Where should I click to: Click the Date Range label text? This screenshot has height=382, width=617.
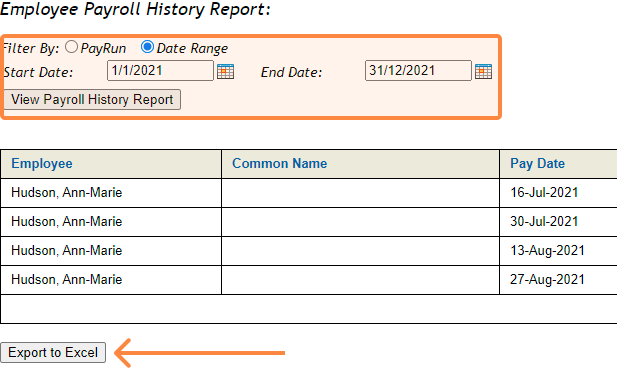192,48
